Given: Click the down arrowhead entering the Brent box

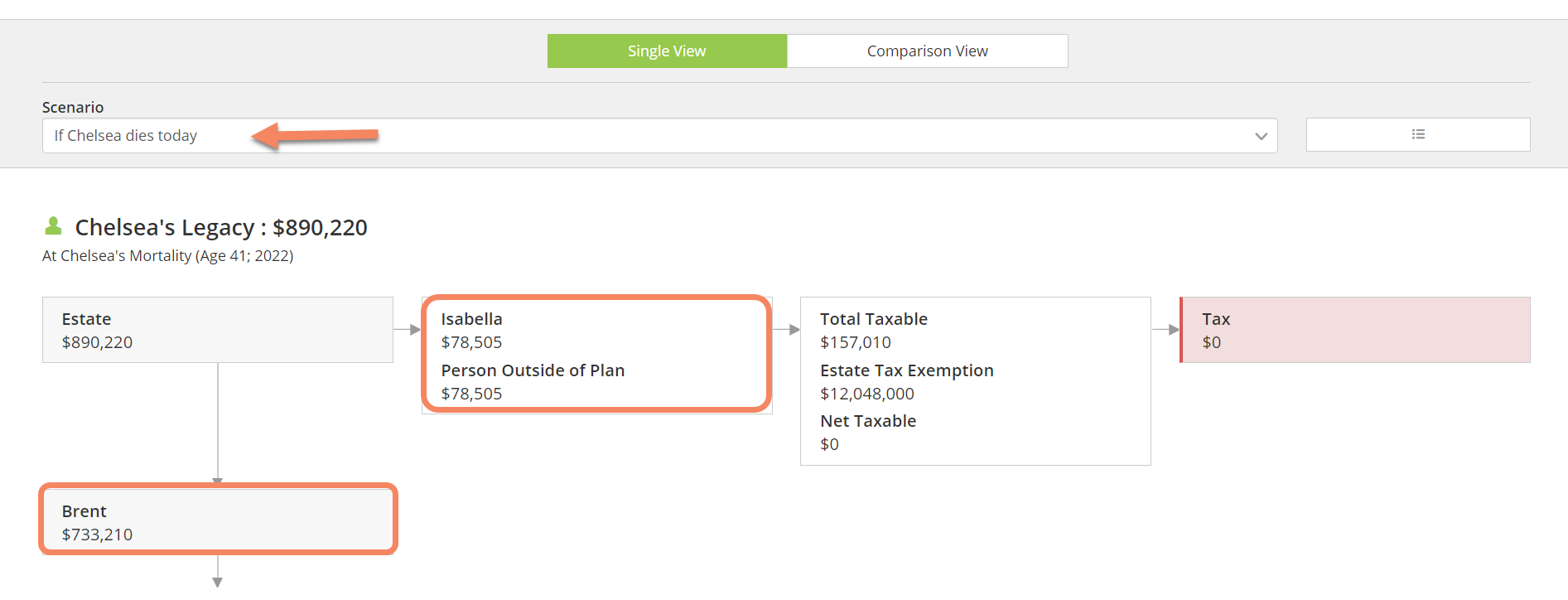Looking at the screenshot, I should tap(218, 480).
